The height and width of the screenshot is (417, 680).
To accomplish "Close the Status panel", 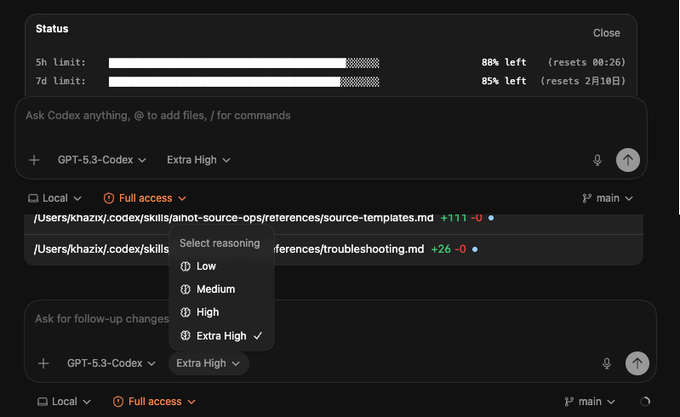I will (606, 33).
